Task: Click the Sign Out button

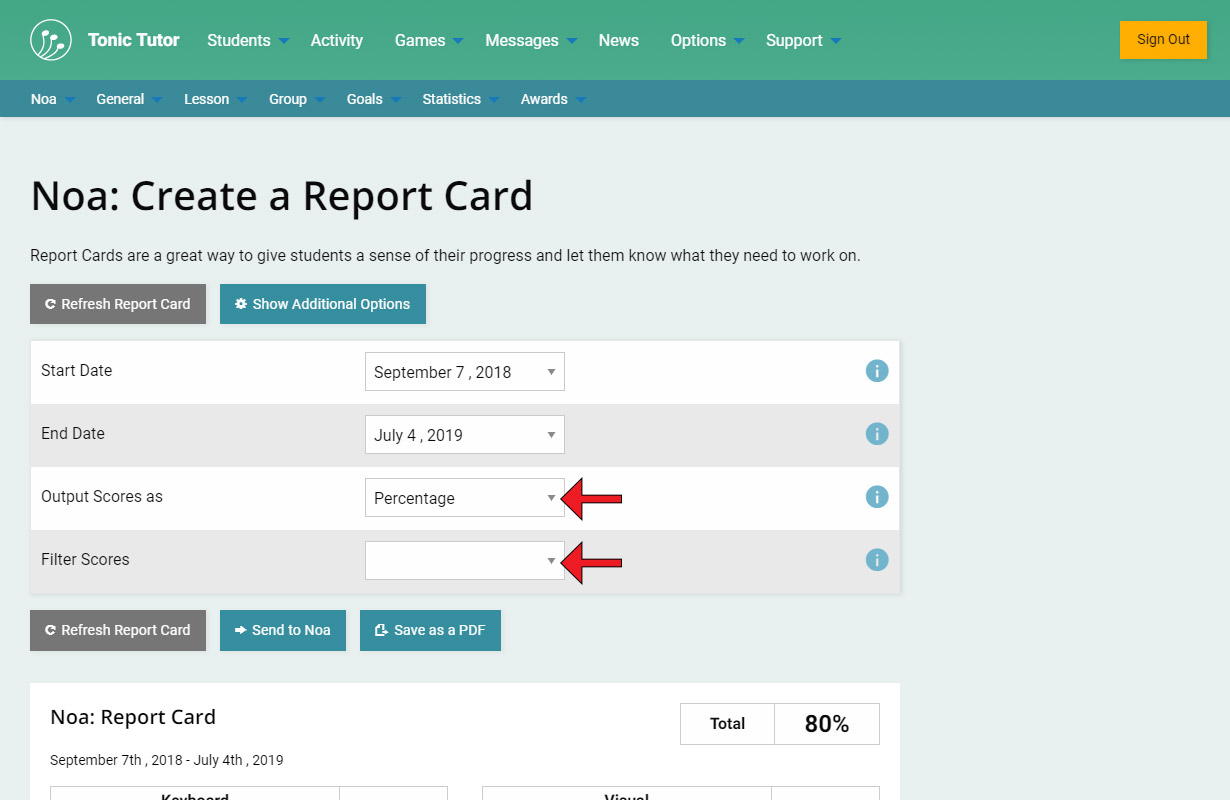Action: 1163,40
